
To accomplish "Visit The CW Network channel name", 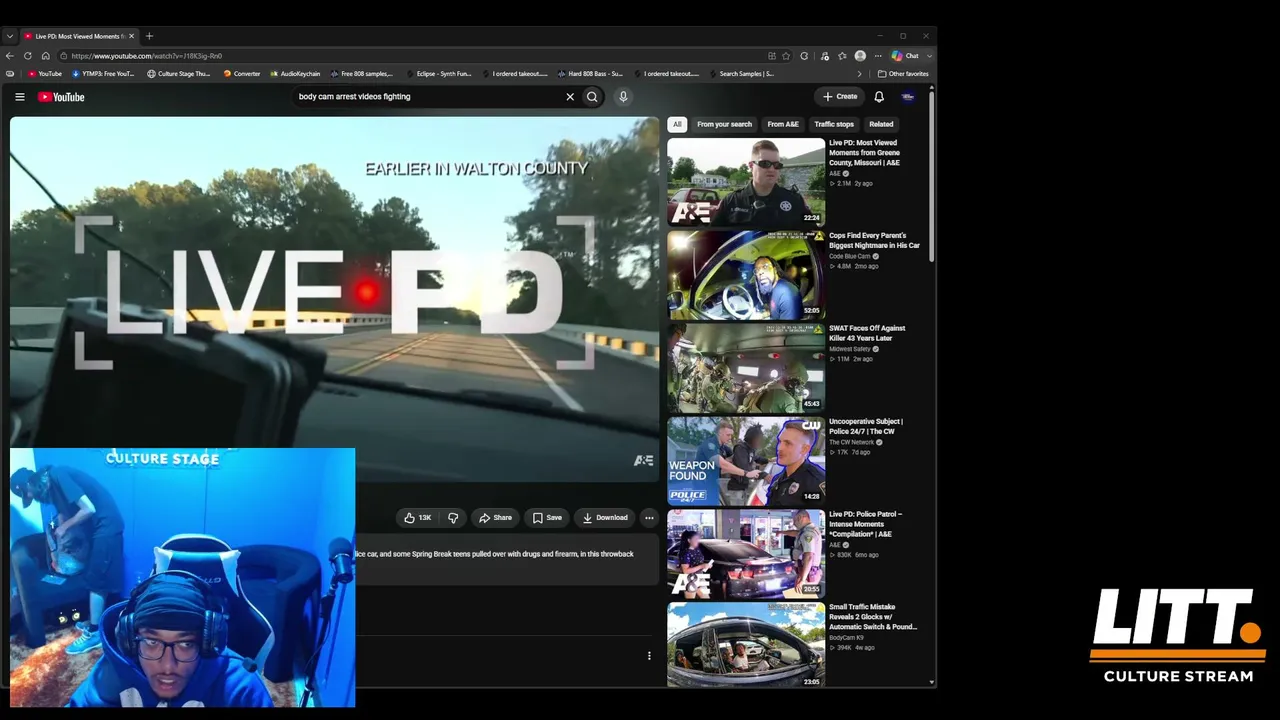I will 852,442.
